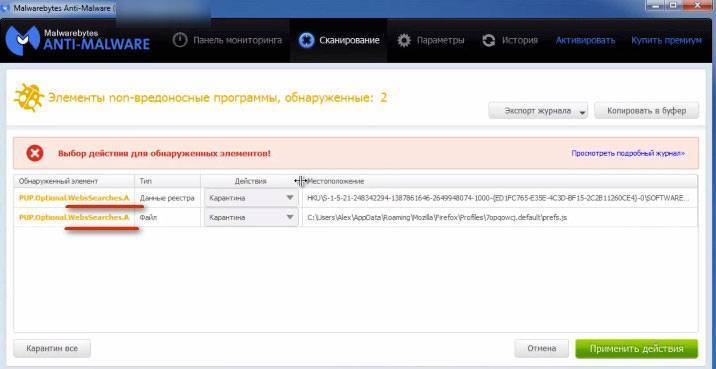Click the prefs.js file path cell
This screenshot has width=716, height=369.
click(437, 217)
